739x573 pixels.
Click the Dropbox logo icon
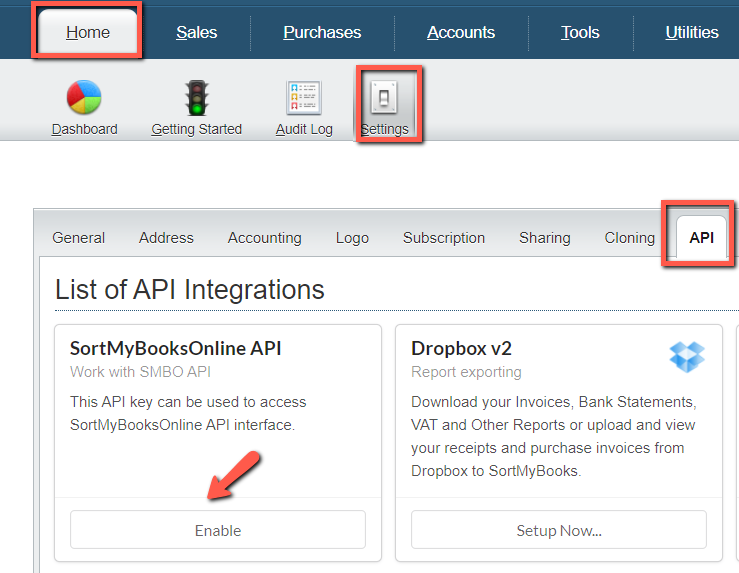[687, 356]
